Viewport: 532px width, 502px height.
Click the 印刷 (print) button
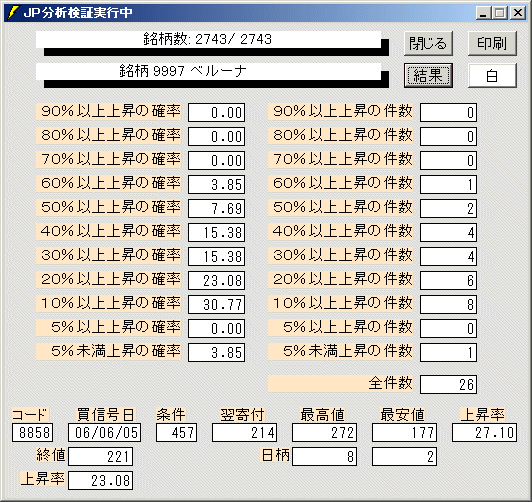click(492, 43)
